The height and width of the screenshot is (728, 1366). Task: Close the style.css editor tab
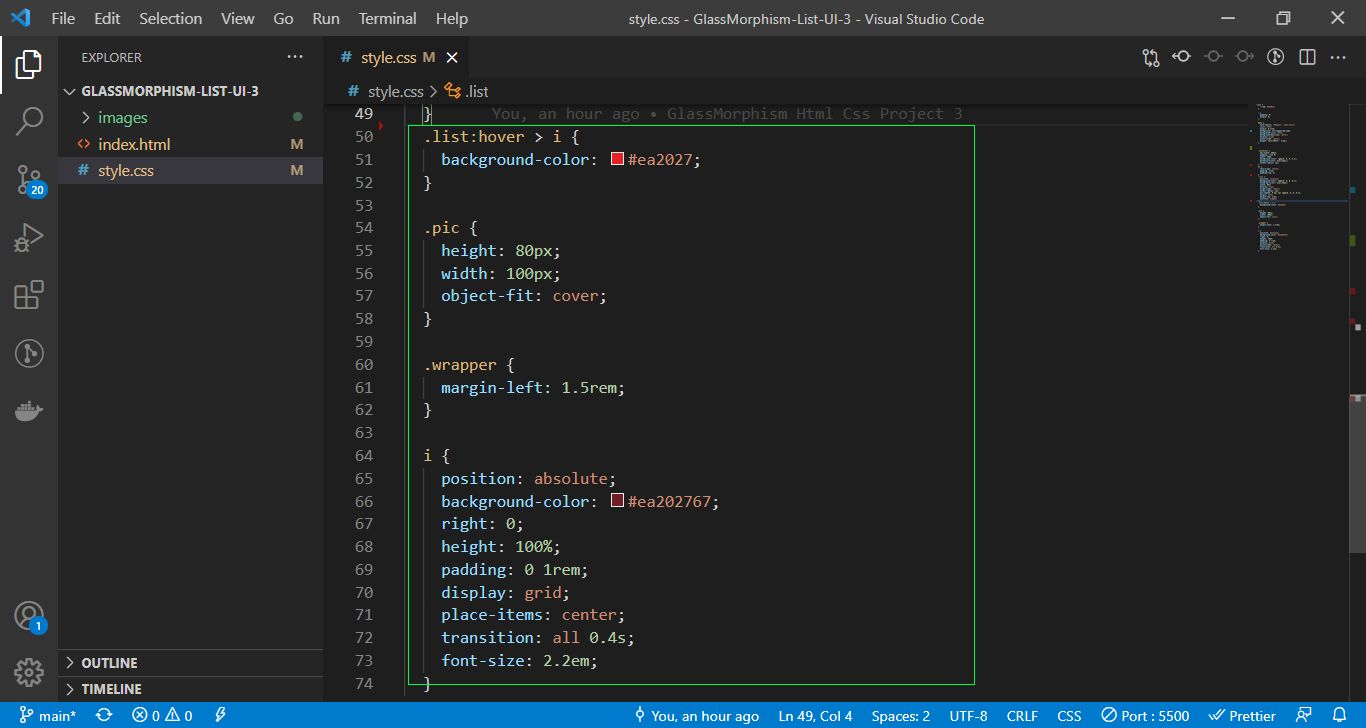coord(452,58)
